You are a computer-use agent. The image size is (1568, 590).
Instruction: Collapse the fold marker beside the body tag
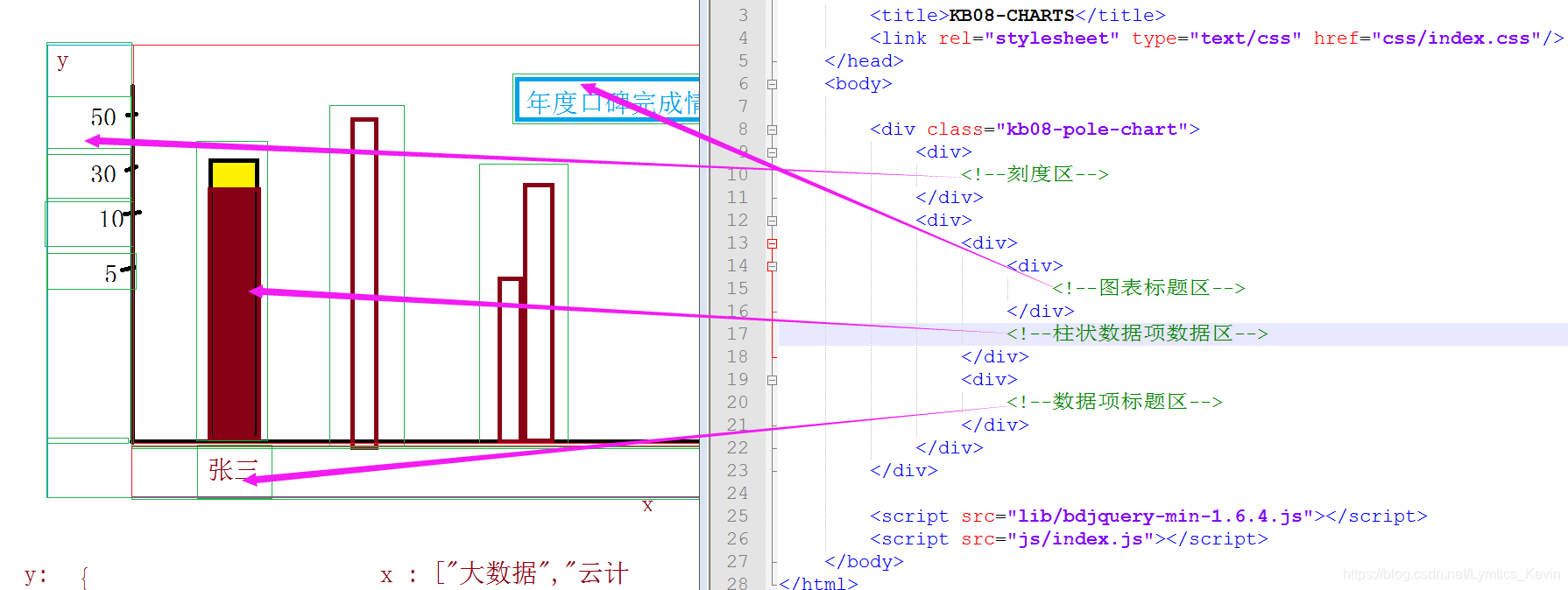click(772, 84)
